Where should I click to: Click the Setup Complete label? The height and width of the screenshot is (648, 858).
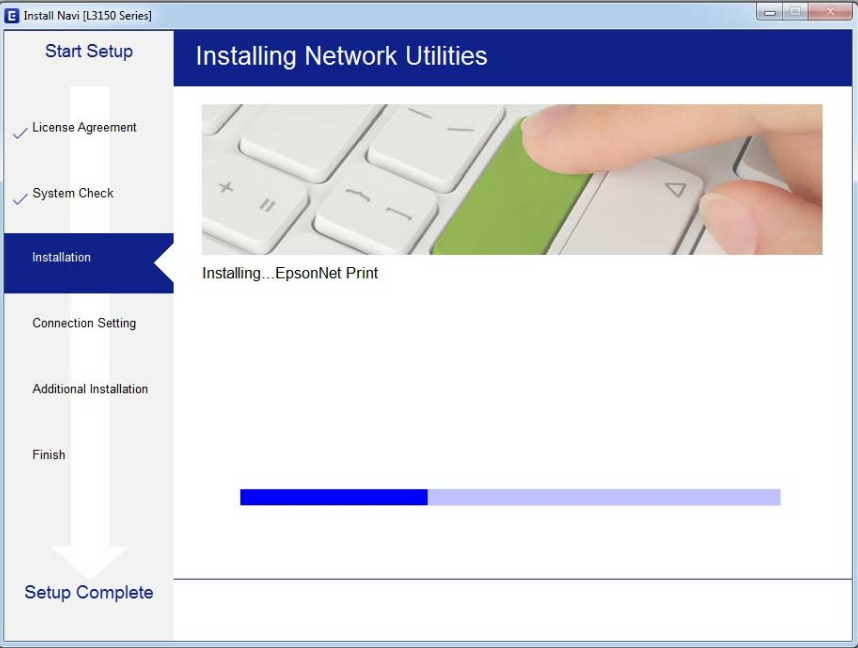coord(89,593)
